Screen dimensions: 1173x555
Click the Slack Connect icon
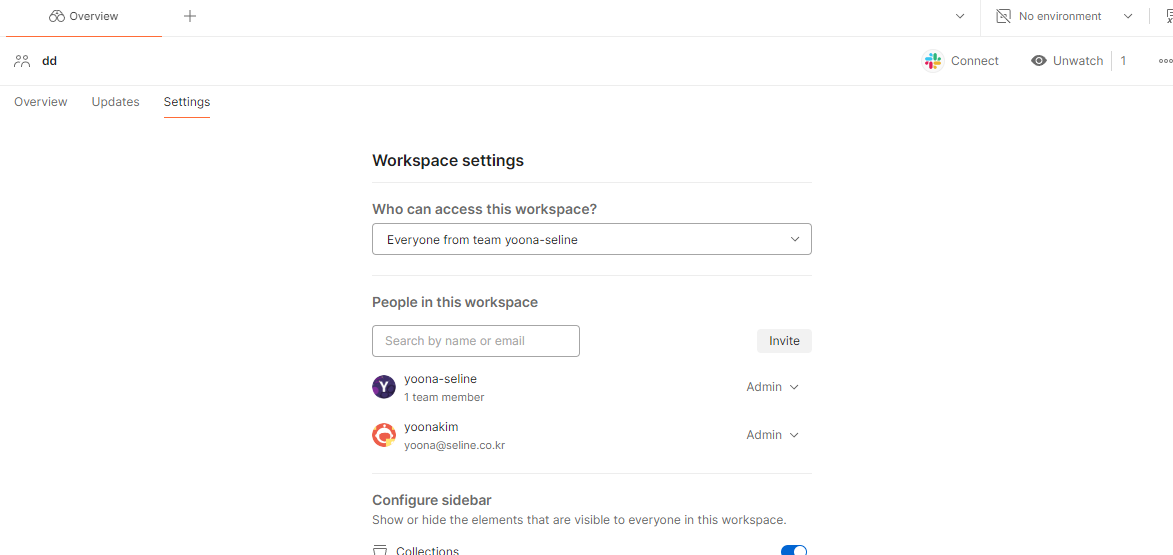coord(932,61)
